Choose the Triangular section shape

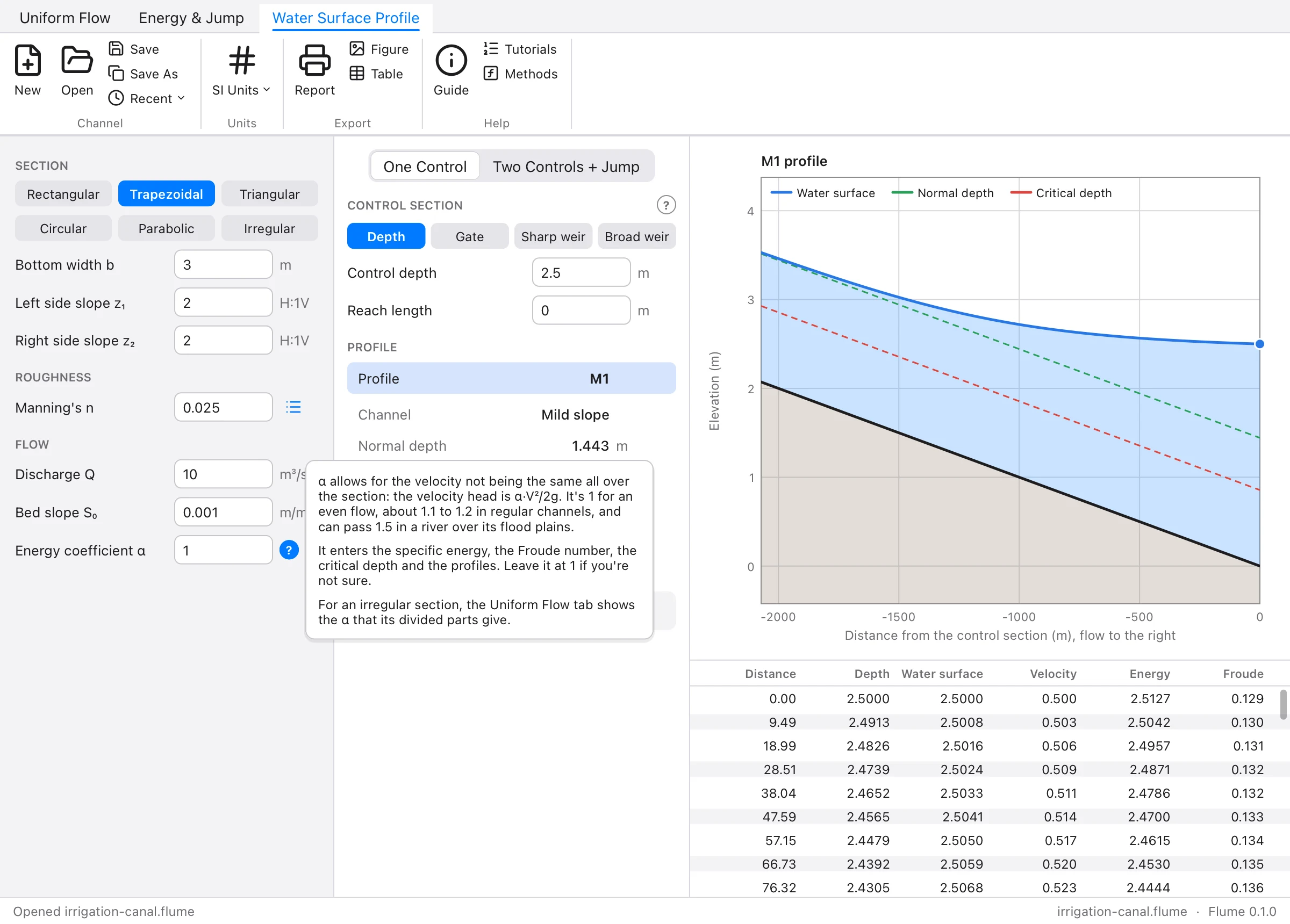point(270,194)
